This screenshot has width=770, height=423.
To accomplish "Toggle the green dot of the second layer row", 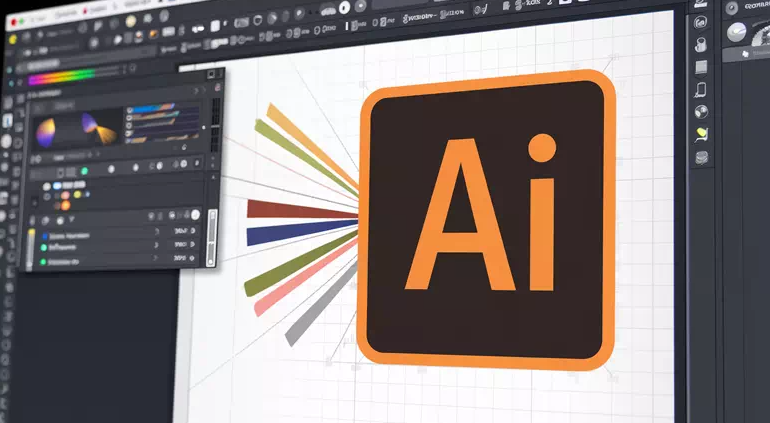I will (44, 248).
